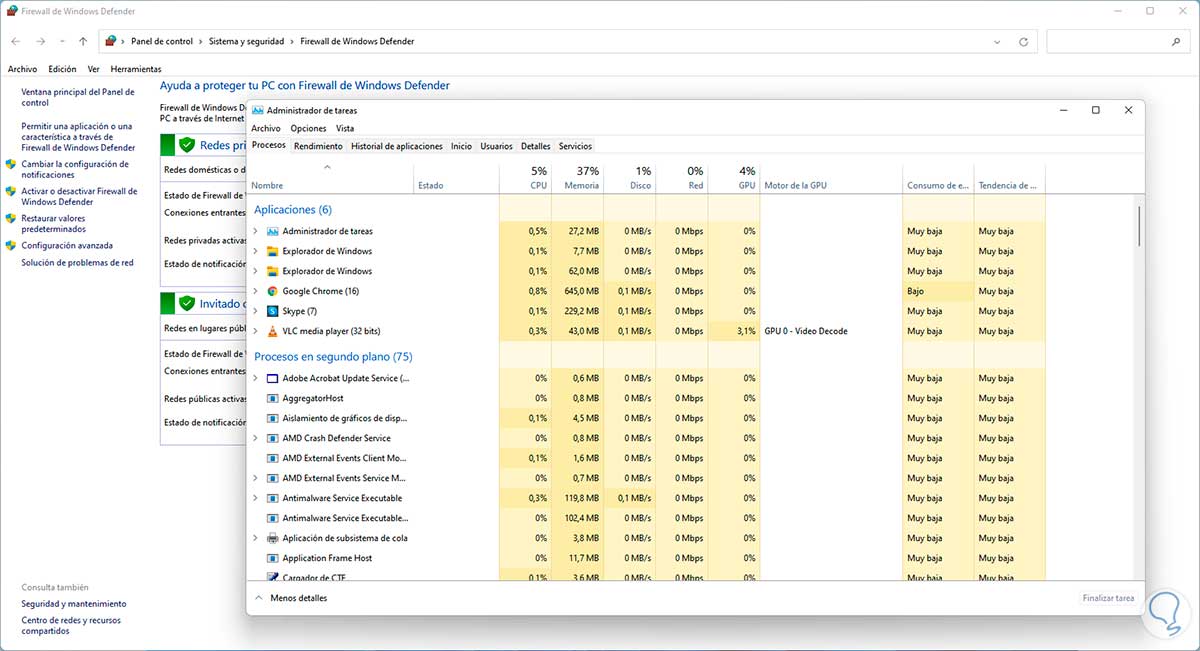The width and height of the screenshot is (1200, 651).
Task: Click the Google Chrome icon in process list
Action: coord(273,291)
